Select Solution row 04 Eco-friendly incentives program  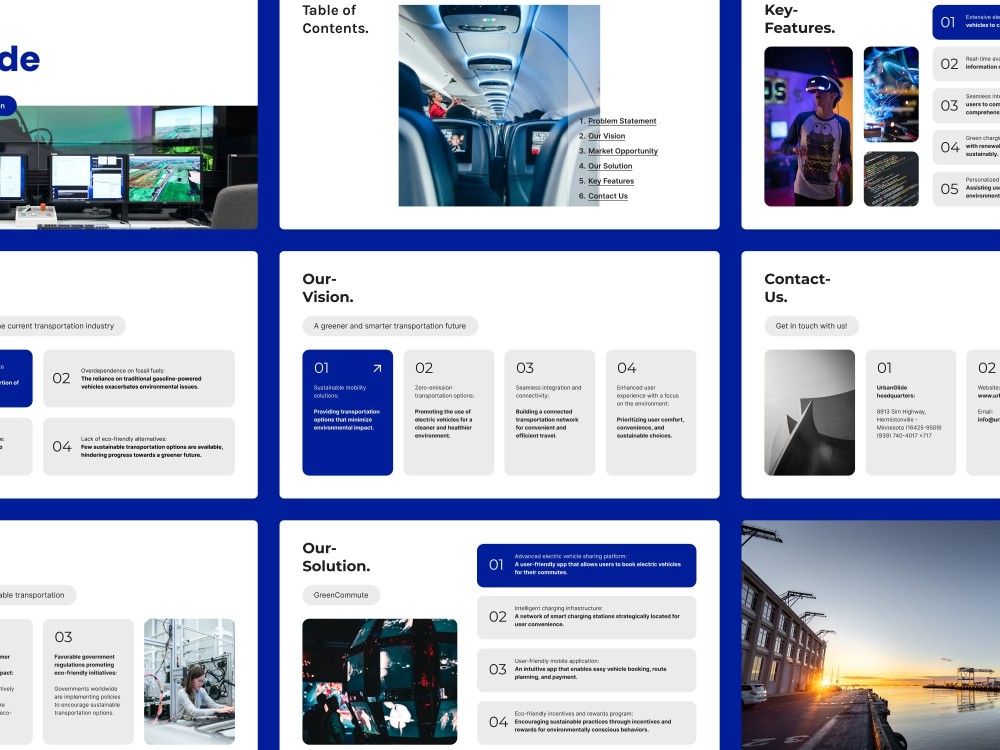coord(586,723)
